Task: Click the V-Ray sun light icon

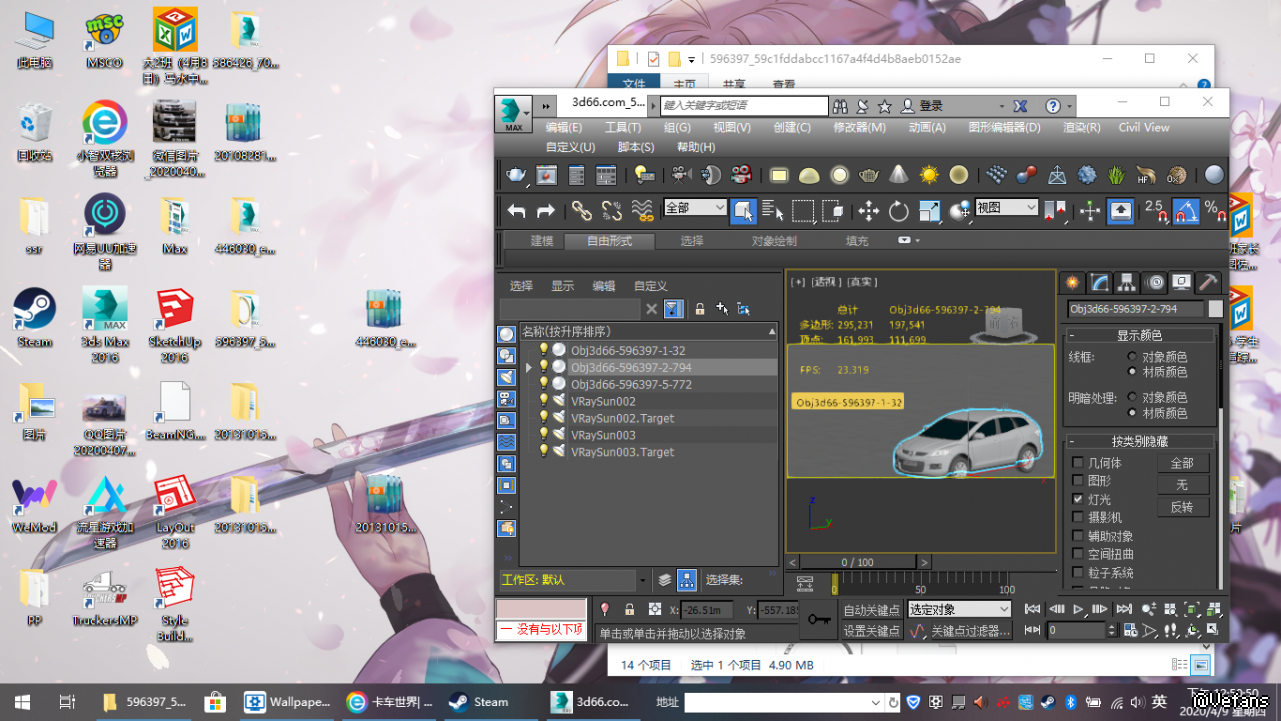Action: pyautogui.click(x=929, y=175)
